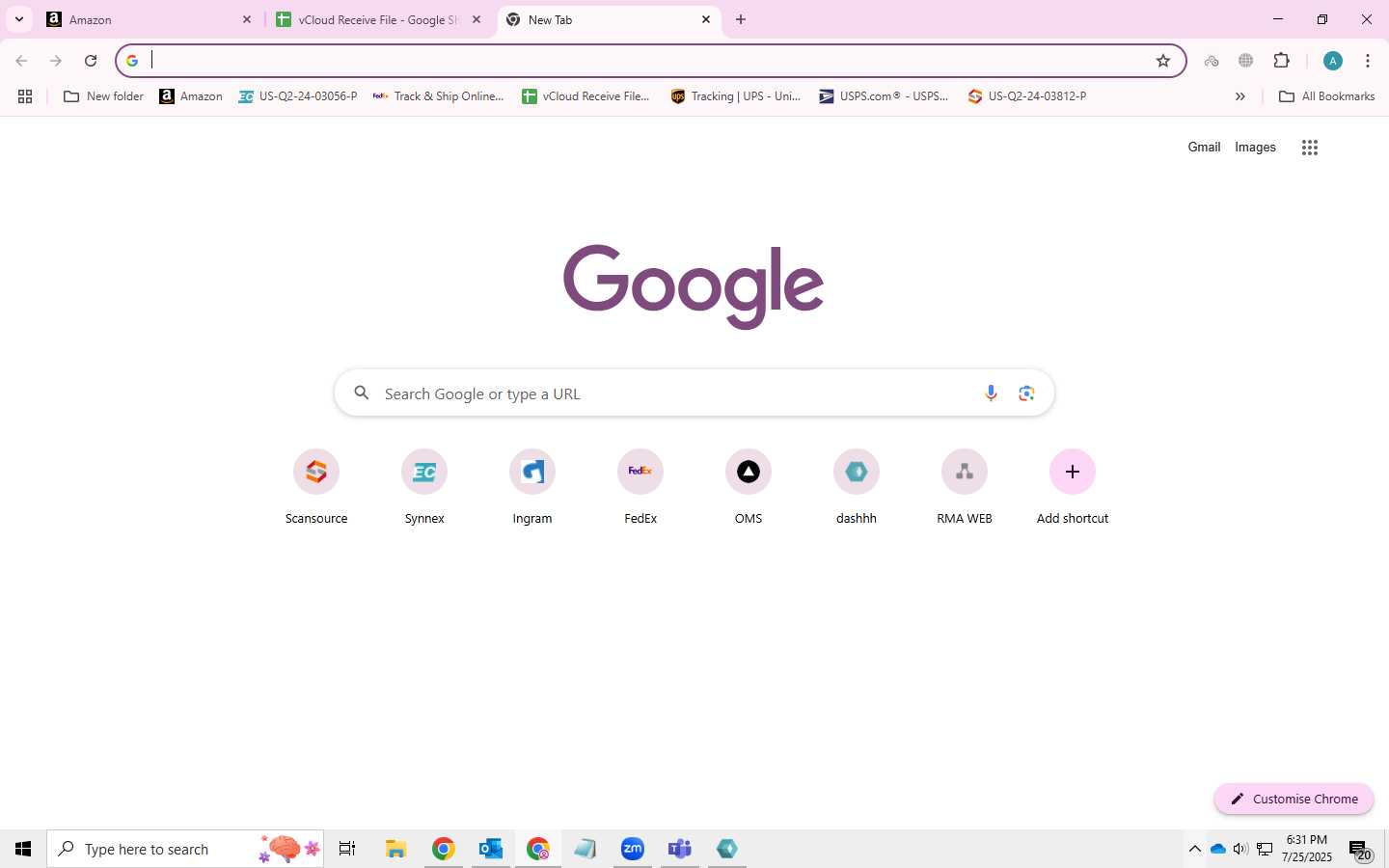Screen dimensions: 1389x868
Task: Open the FedEx shortcut tile
Action: point(640,487)
